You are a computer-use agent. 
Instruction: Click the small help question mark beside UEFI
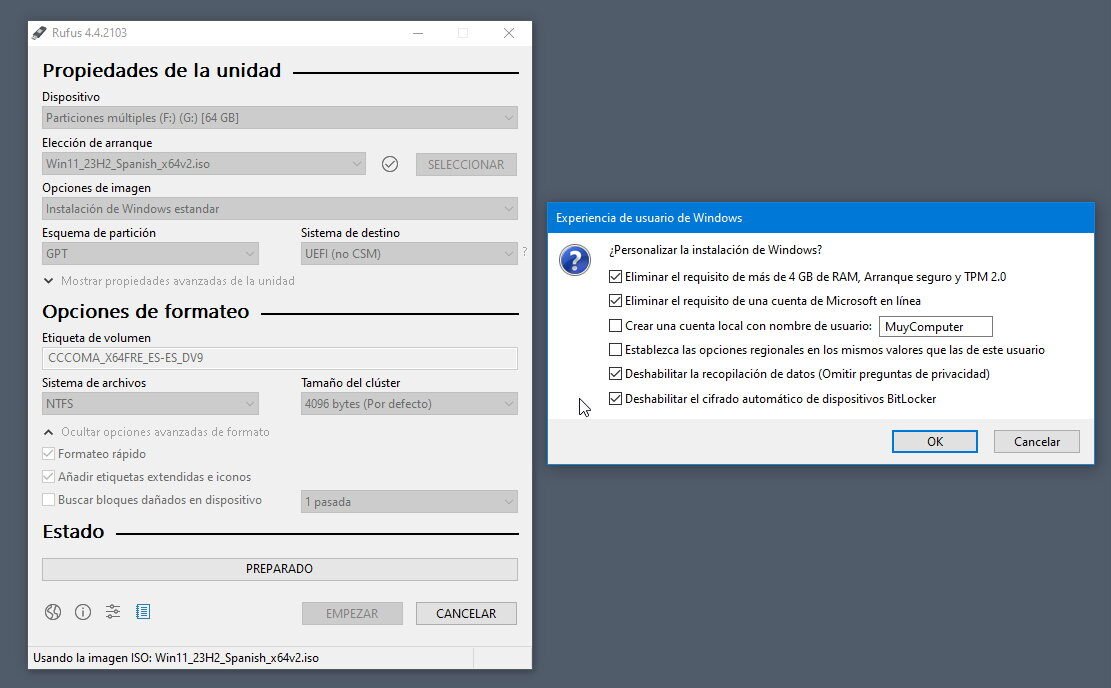point(524,251)
